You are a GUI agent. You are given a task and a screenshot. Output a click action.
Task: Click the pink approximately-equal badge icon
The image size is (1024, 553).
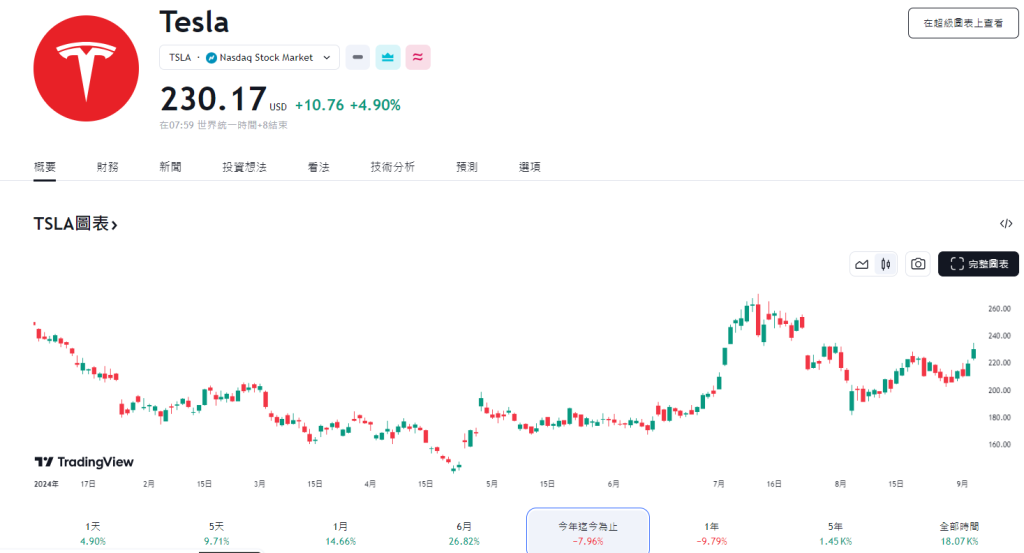418,57
